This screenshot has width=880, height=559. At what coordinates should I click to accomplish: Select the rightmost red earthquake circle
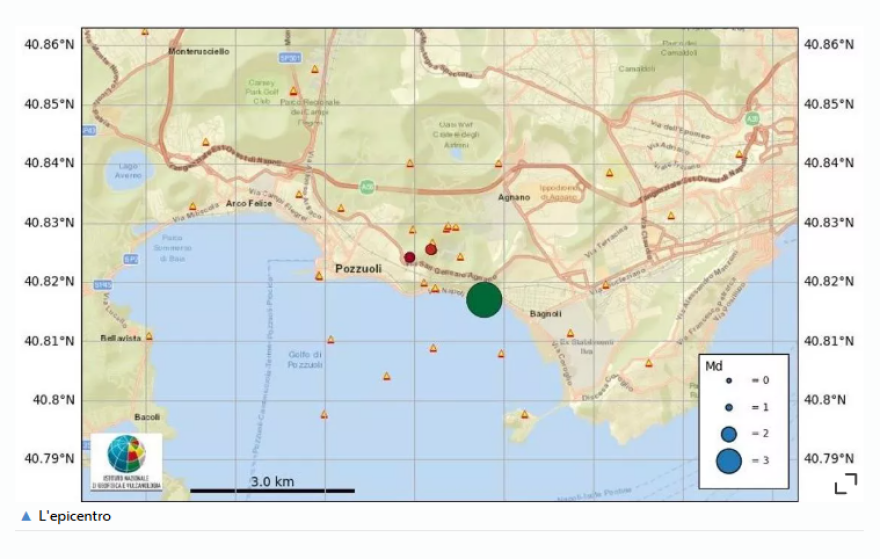pos(431,249)
